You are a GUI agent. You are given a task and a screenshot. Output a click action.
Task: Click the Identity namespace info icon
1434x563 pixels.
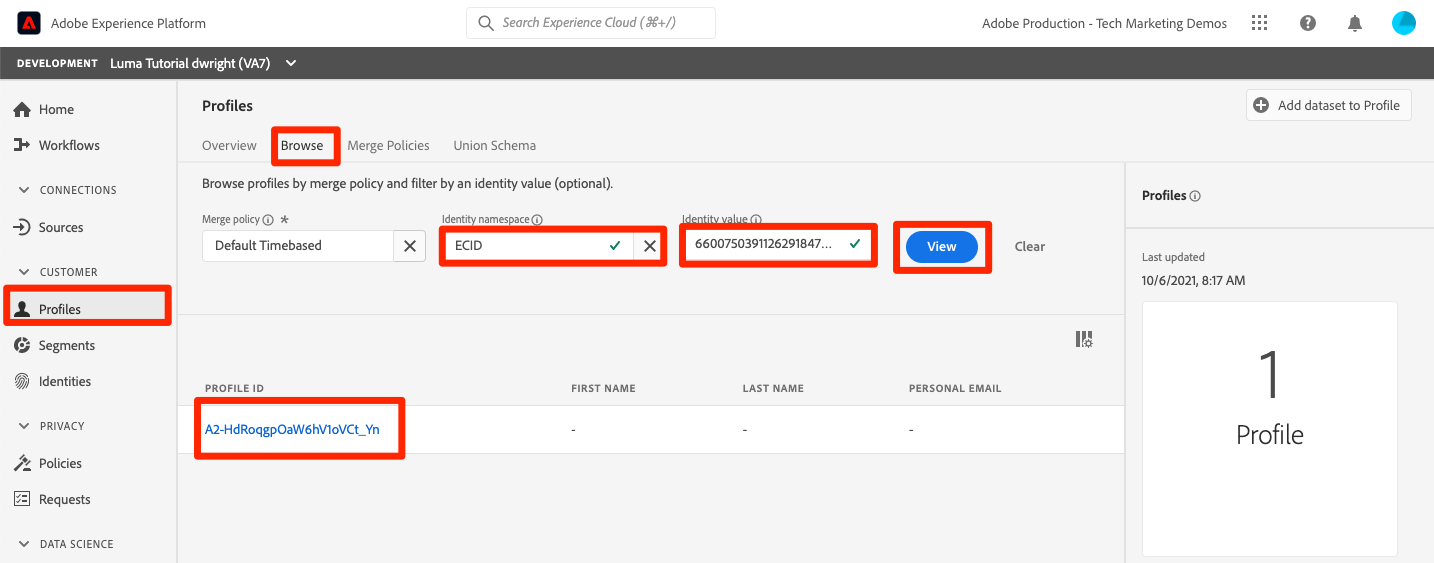pyautogui.click(x=537, y=220)
